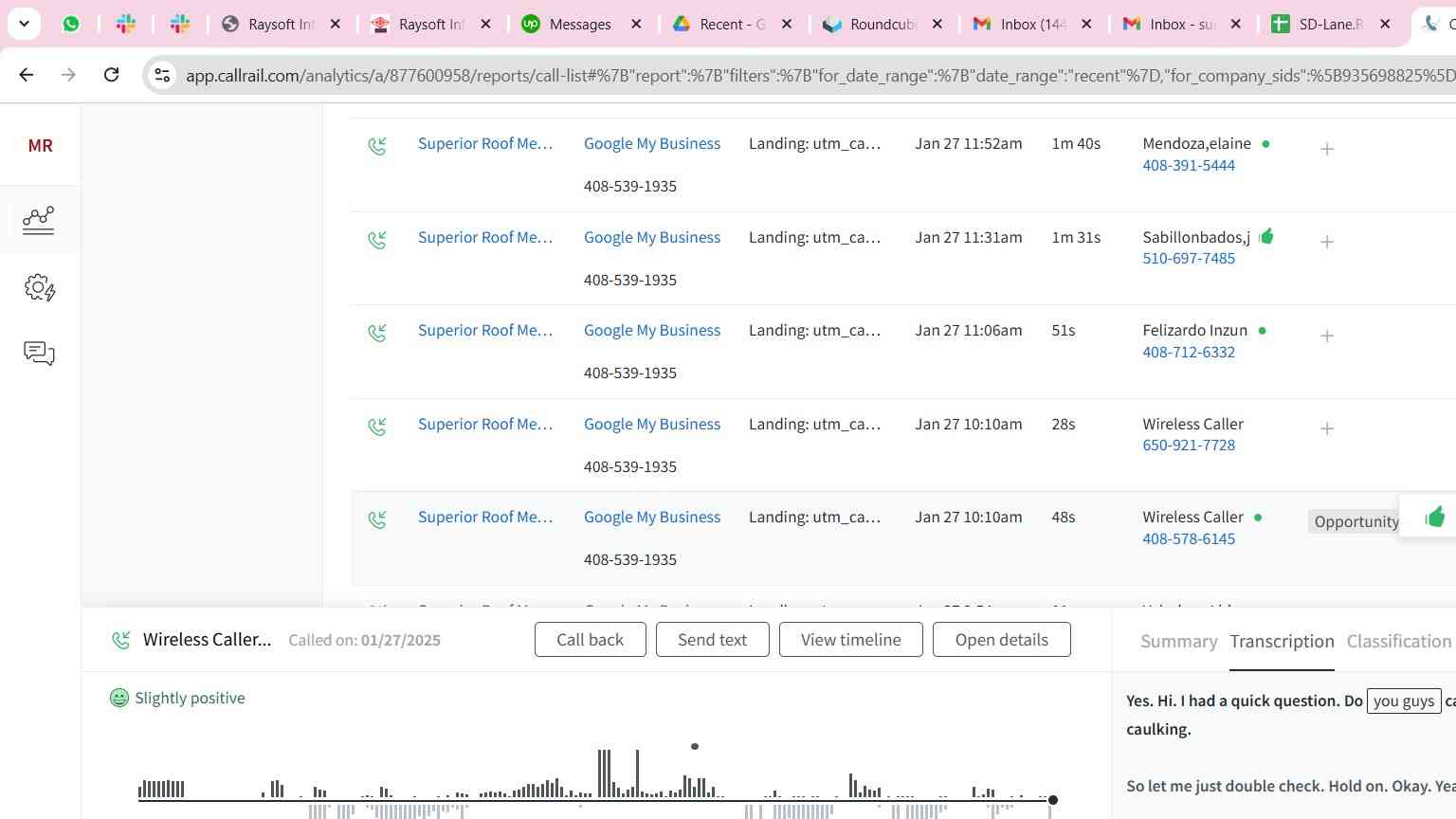Click the slightly positive smiley icon

tap(119, 698)
